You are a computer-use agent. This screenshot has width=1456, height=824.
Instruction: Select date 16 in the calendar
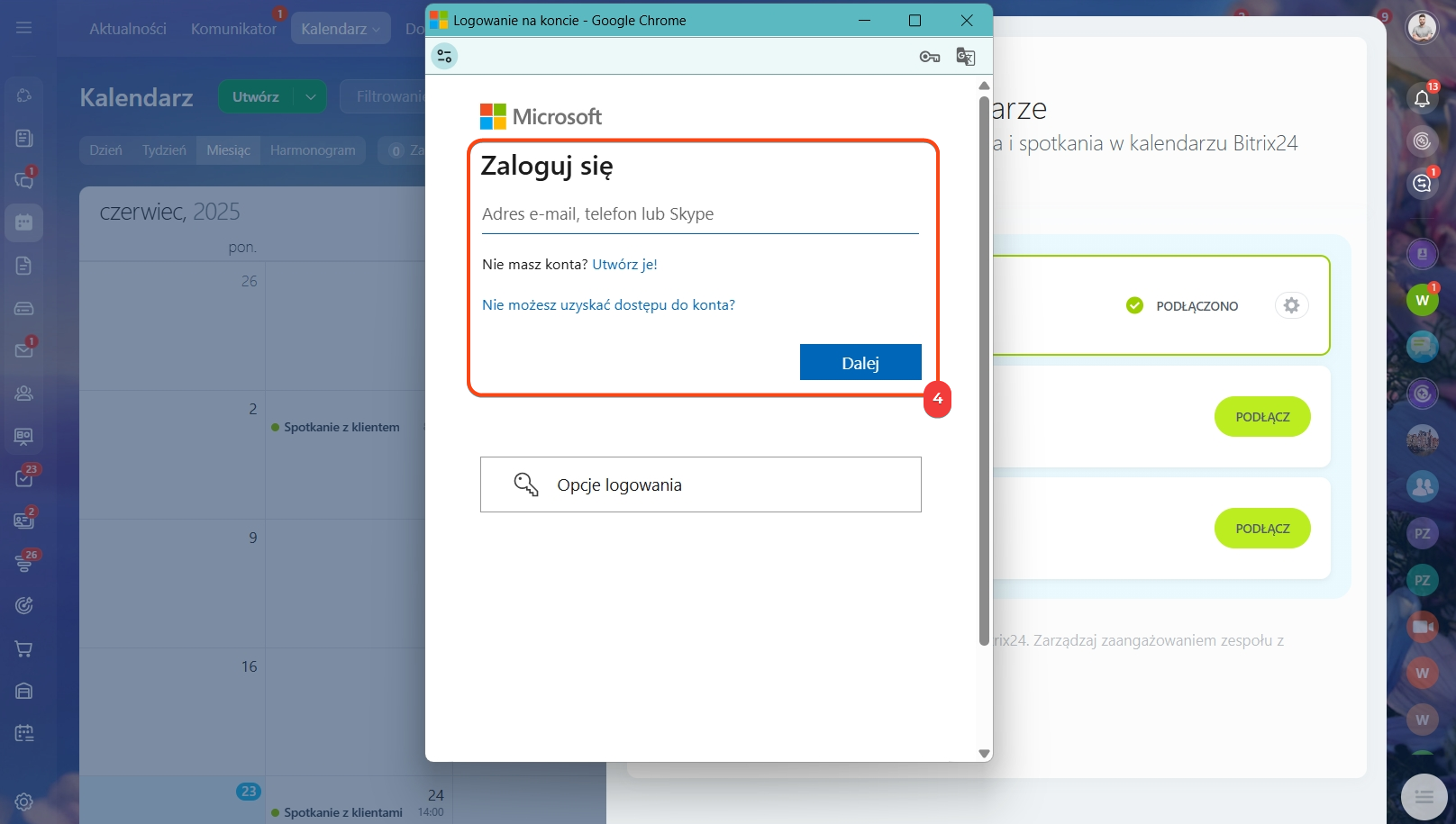click(x=249, y=666)
